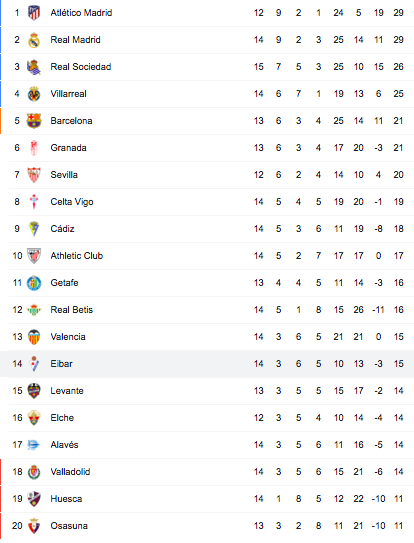Select the Alavés team name
The image size is (414, 543).
pyautogui.click(x=64, y=445)
